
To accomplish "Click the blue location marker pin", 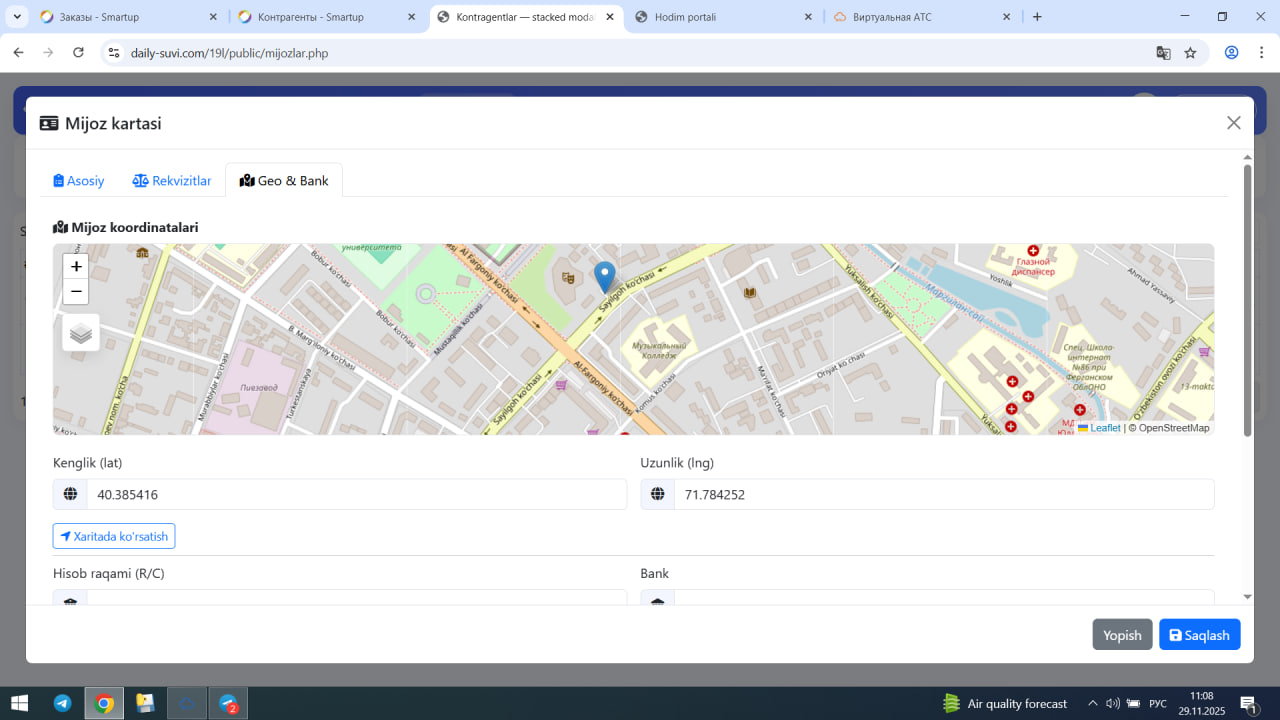I will coord(604,275).
